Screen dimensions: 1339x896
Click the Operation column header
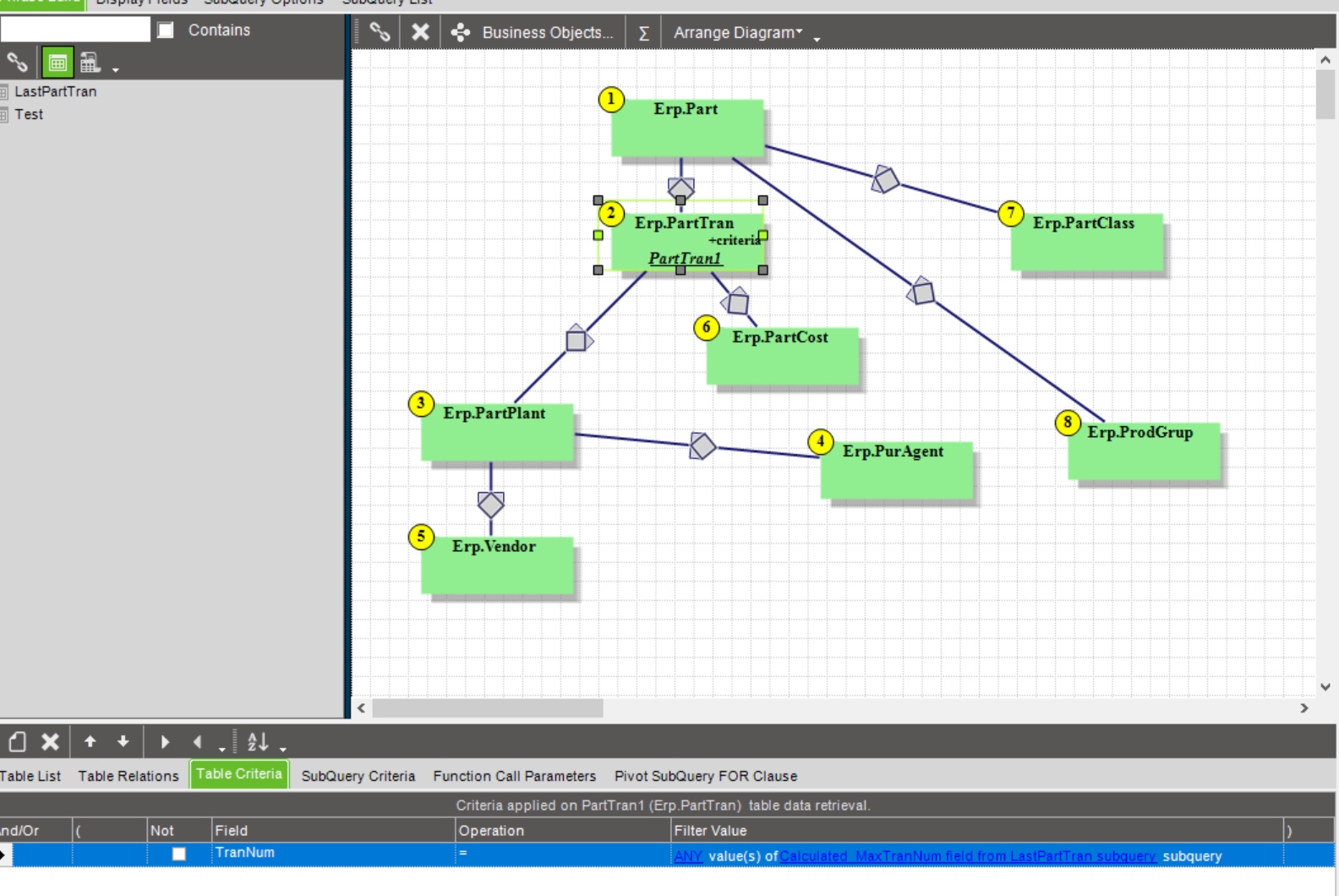pos(563,831)
